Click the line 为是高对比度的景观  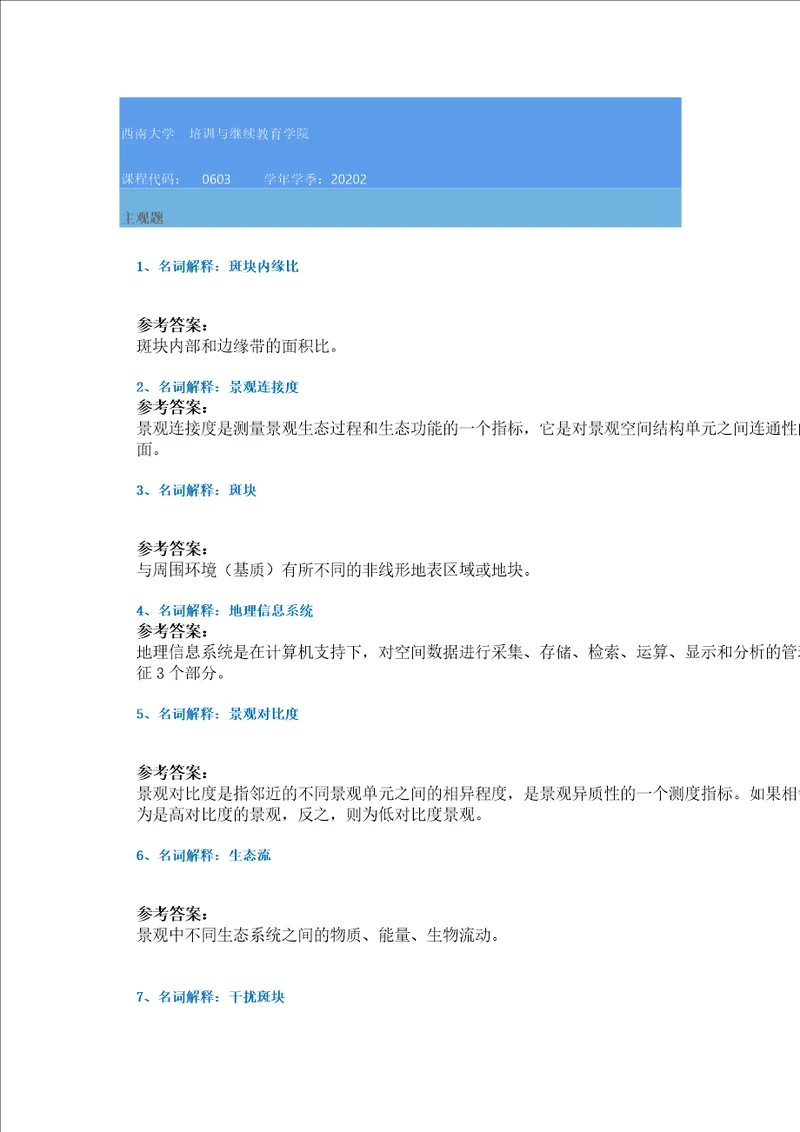coord(310,815)
